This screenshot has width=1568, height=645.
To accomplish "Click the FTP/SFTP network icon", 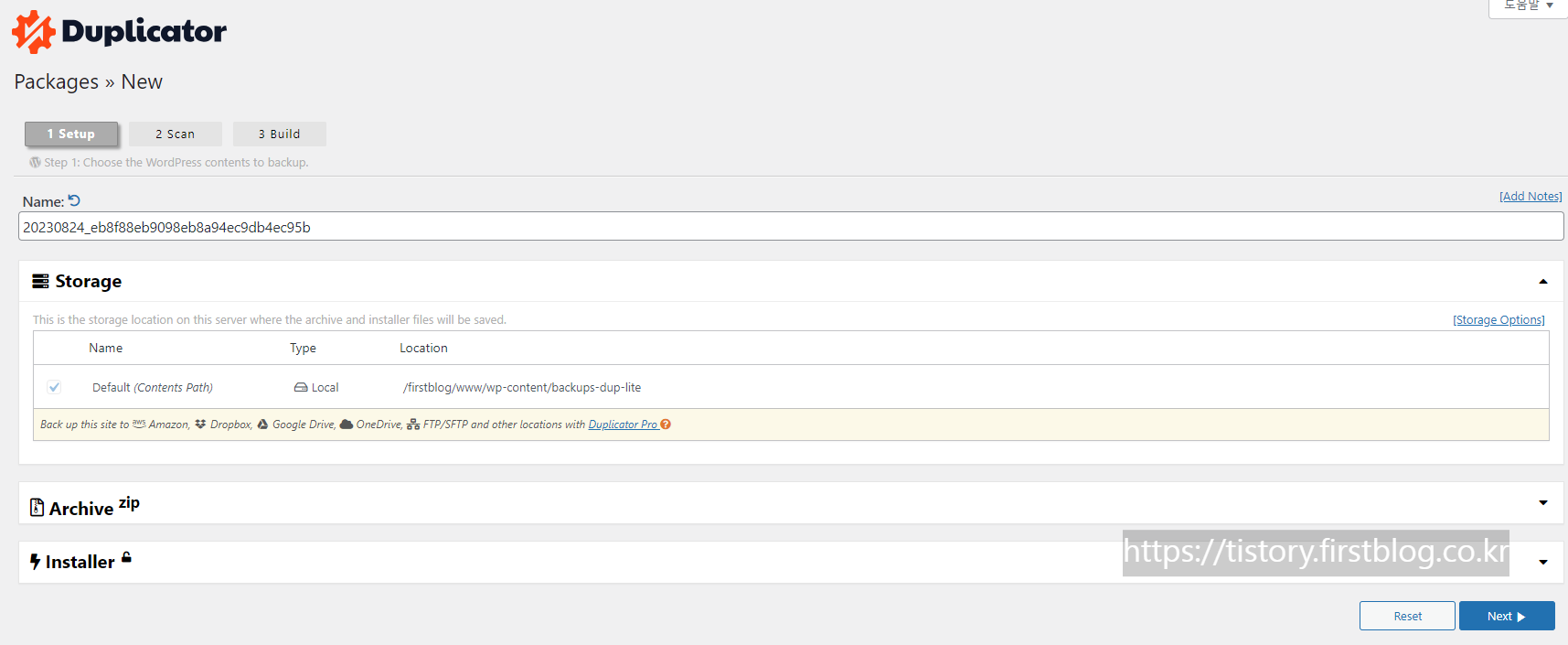I will 413,425.
